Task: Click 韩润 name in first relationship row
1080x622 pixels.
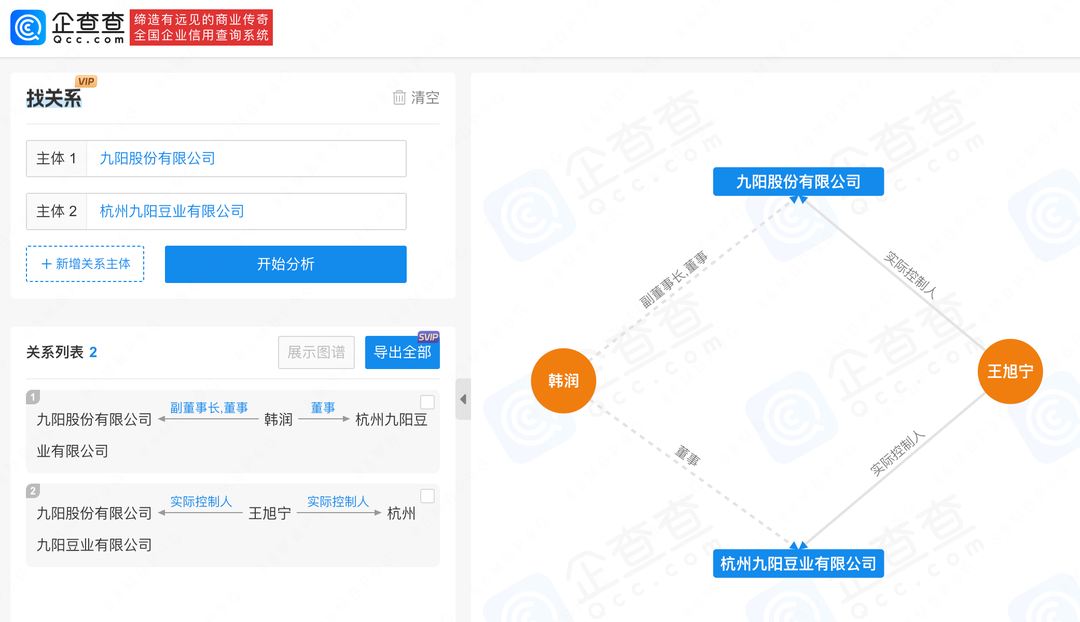Action: click(278, 419)
